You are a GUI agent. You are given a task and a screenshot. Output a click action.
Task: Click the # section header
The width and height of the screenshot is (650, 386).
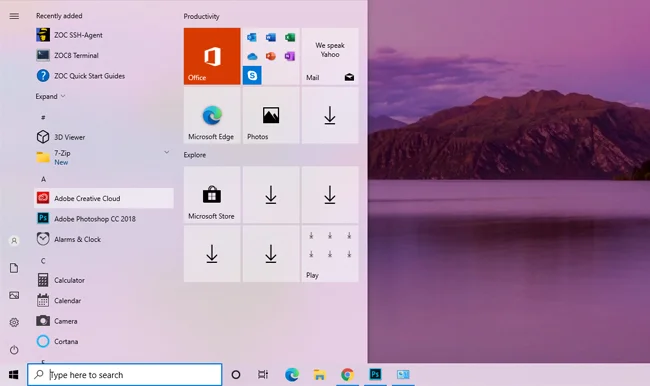pyautogui.click(x=43, y=118)
